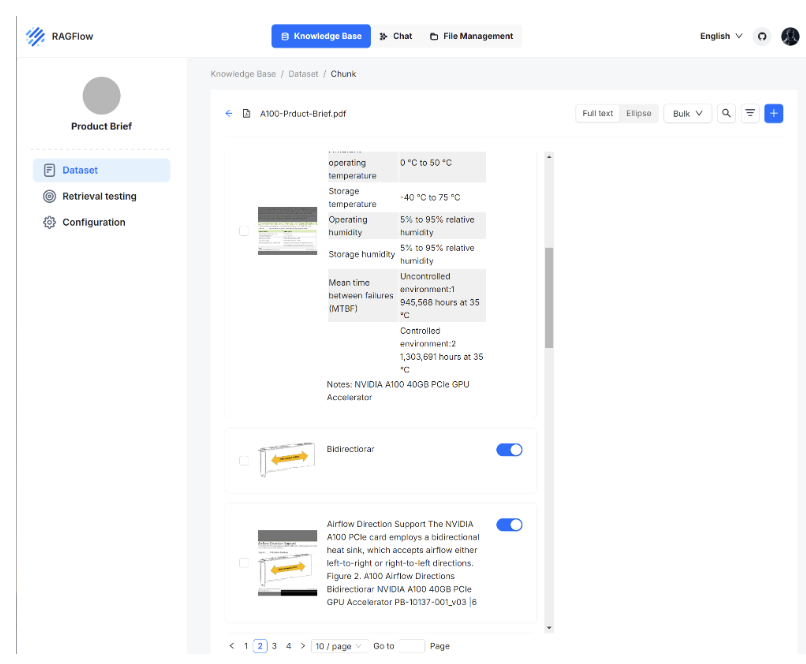The height and width of the screenshot is (664, 806).
Task: Open thumbnail of Airflow Direction Support chunk
Action: point(287,563)
